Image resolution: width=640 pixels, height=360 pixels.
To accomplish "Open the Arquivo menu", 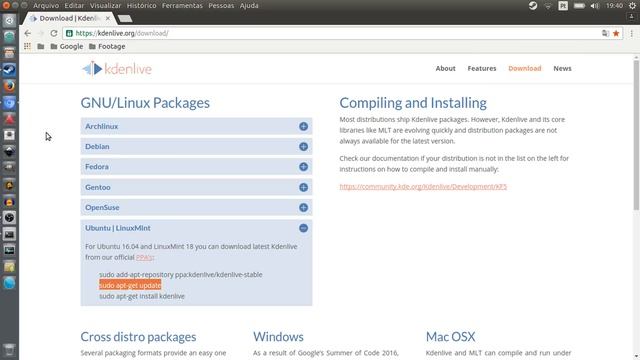I will 46,6.
